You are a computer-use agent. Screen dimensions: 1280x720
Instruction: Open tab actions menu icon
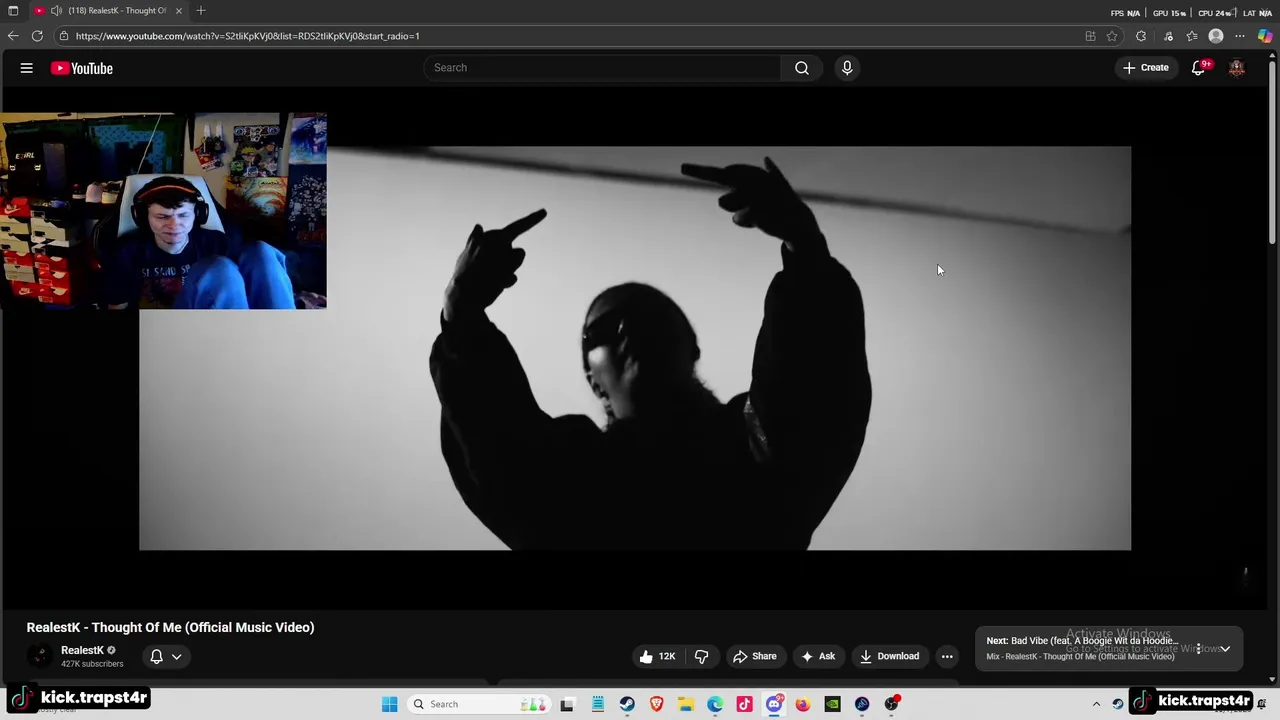pyautogui.click(x=13, y=11)
